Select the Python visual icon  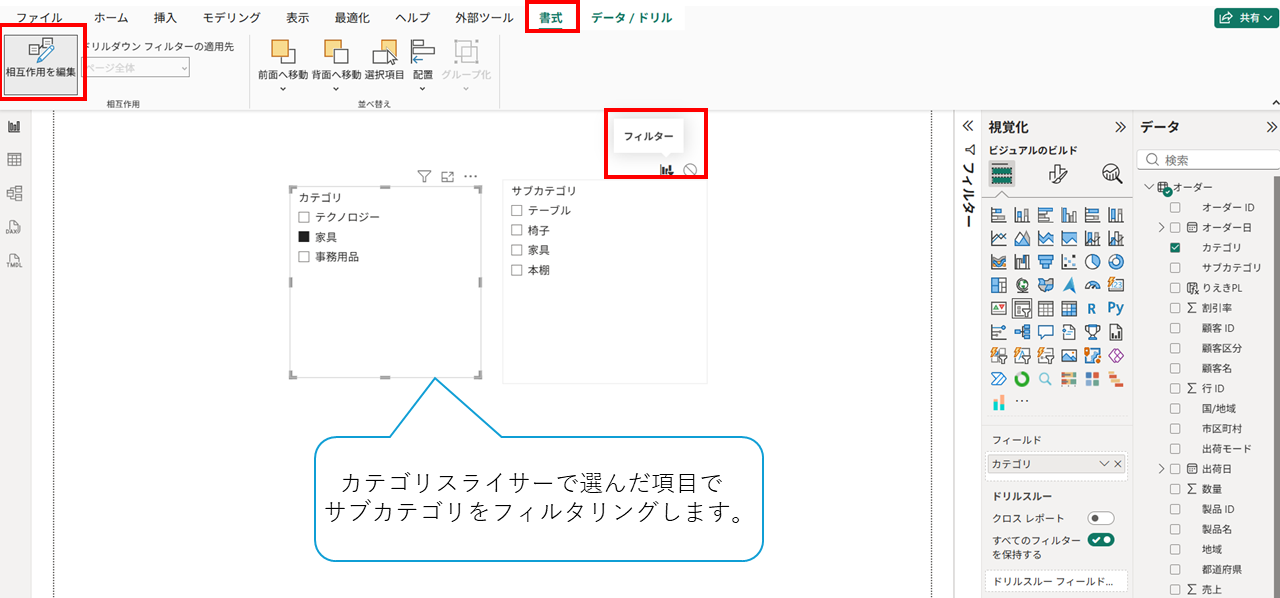pyautogui.click(x=1116, y=309)
